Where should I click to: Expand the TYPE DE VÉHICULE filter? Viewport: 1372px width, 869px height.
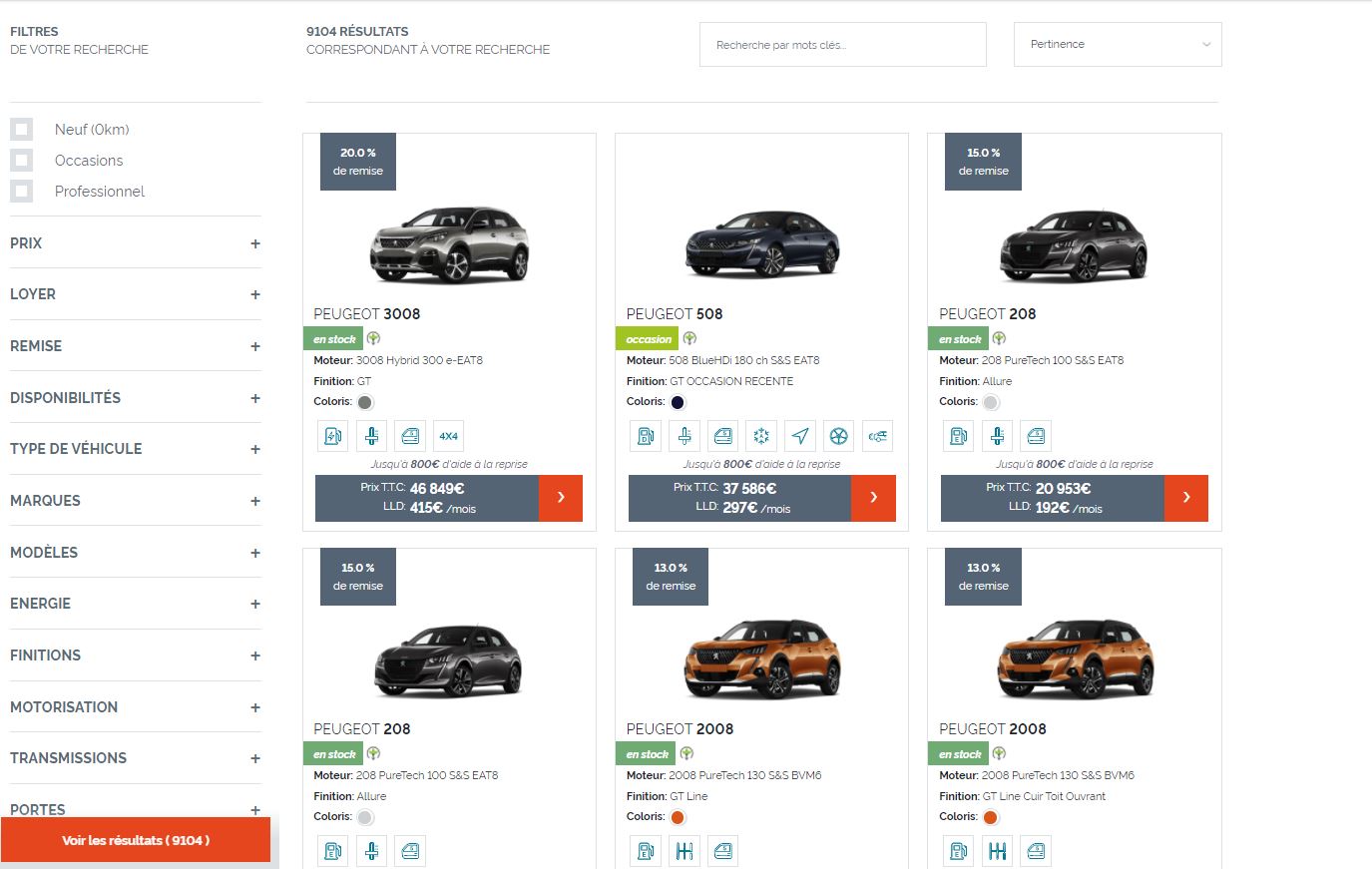pos(136,449)
